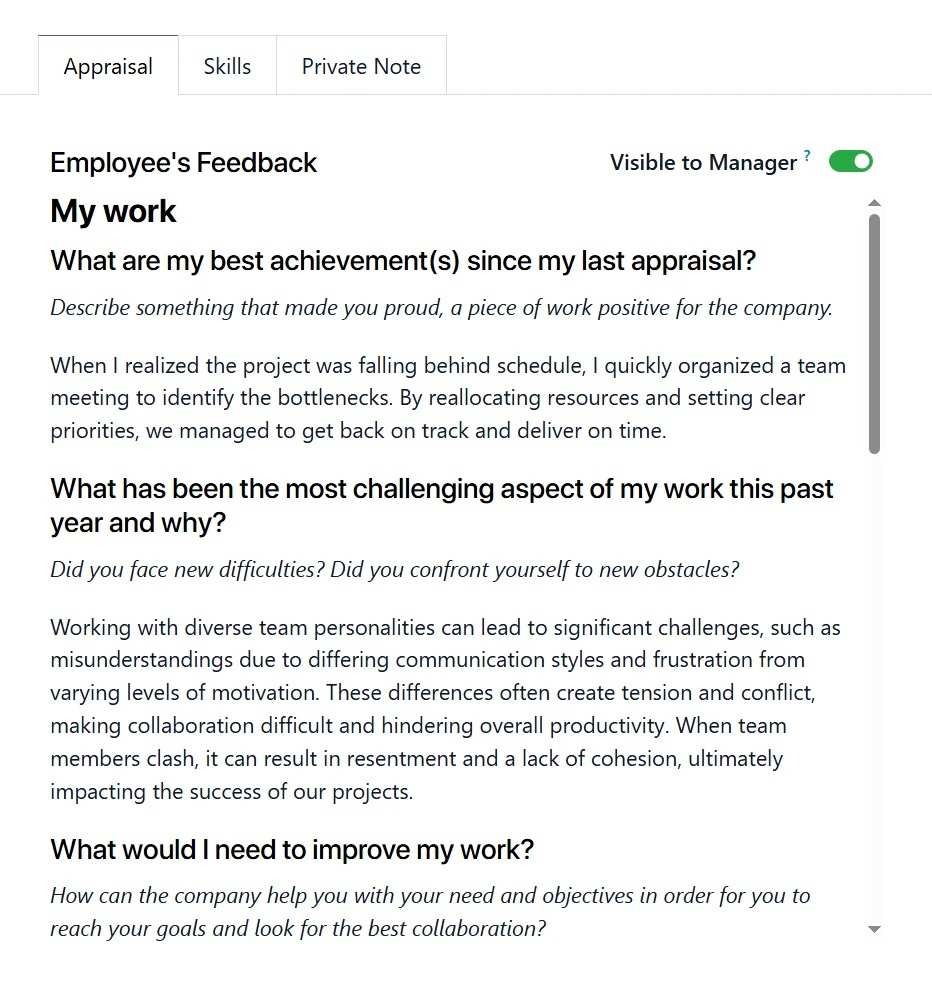Click the most challenging aspect question heading
Screen dimensions: 932x988
click(441, 506)
